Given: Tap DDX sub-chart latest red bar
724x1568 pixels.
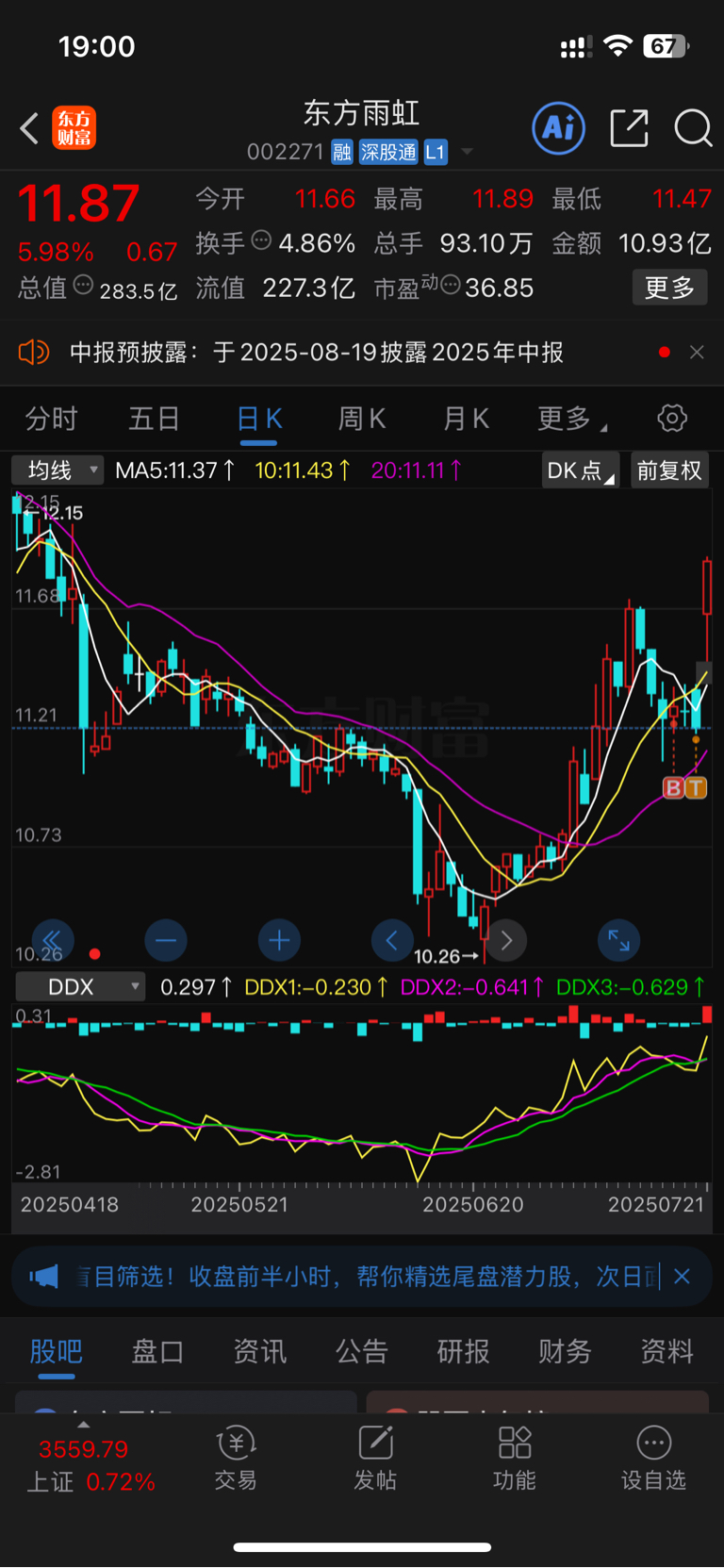Looking at the screenshot, I should (707, 1015).
